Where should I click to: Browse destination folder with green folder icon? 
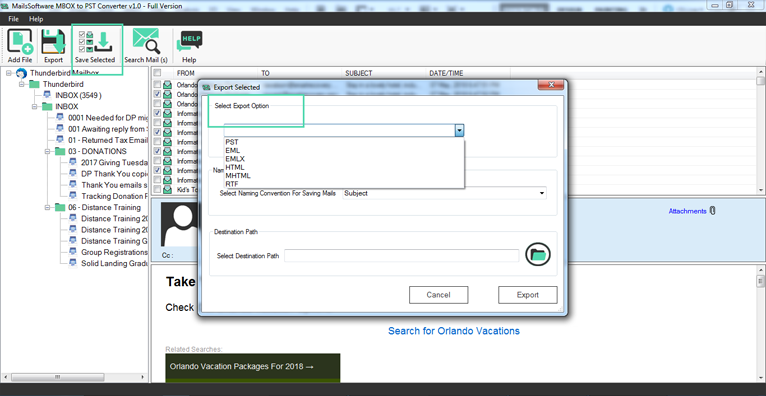[538, 254]
